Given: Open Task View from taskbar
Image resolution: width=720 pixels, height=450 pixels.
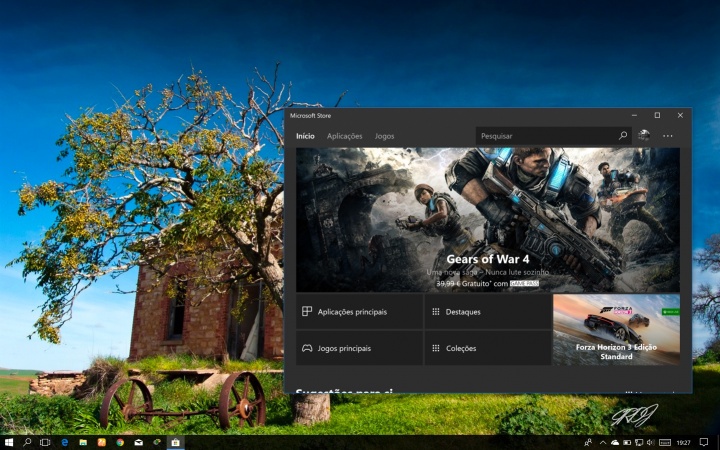Looking at the screenshot, I should pyautogui.click(x=46, y=441).
